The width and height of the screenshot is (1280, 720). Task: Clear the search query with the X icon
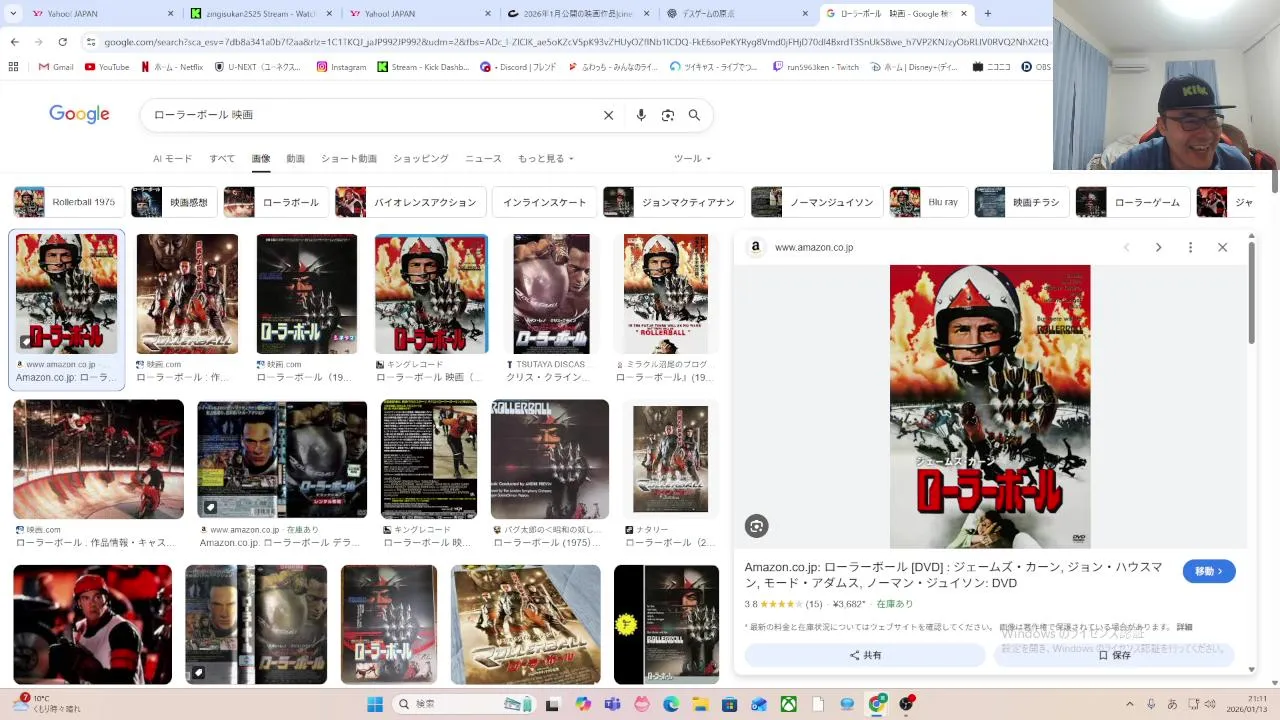point(608,115)
